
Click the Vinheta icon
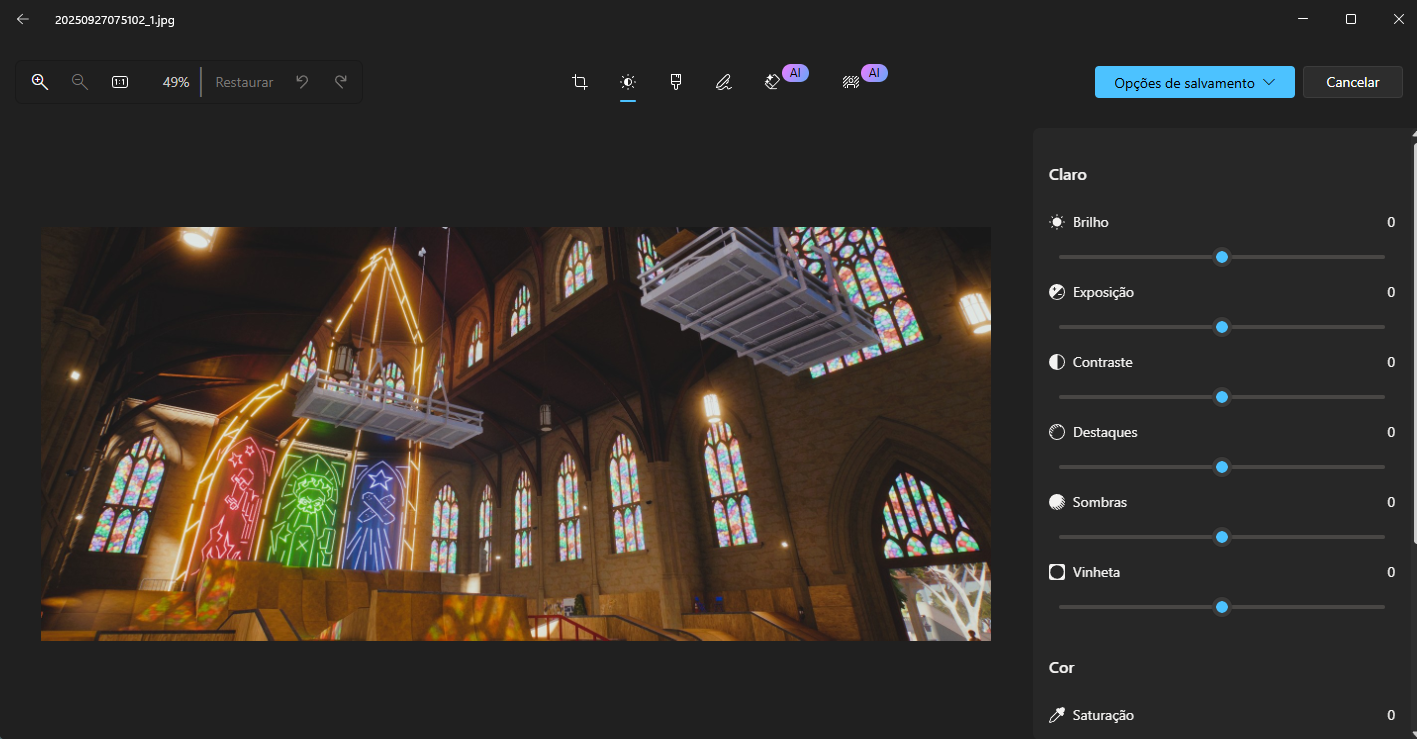point(1057,572)
